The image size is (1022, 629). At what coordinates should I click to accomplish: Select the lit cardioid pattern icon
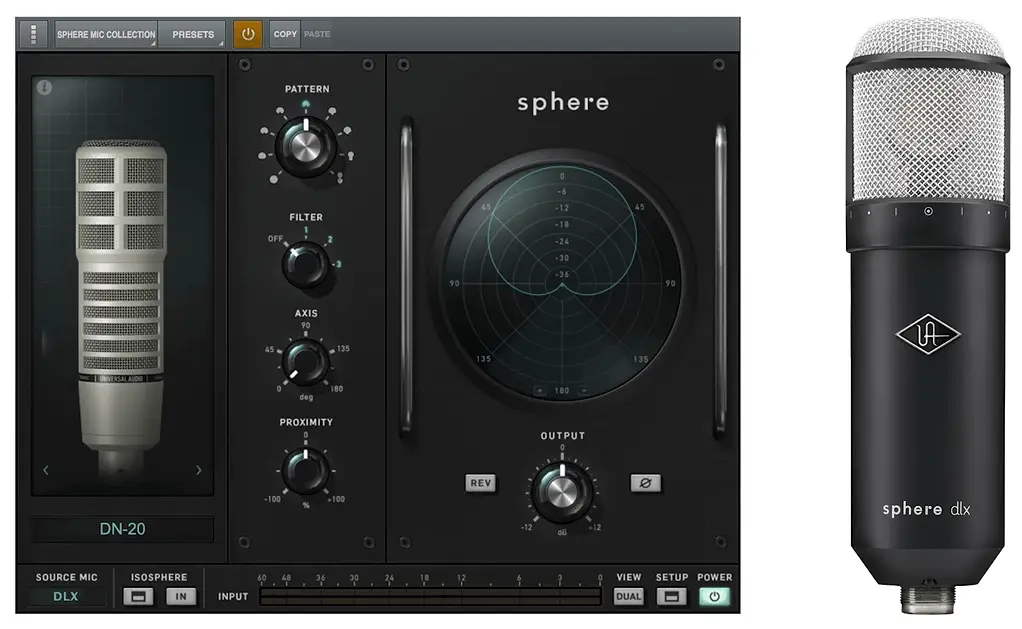pyautogui.click(x=306, y=104)
